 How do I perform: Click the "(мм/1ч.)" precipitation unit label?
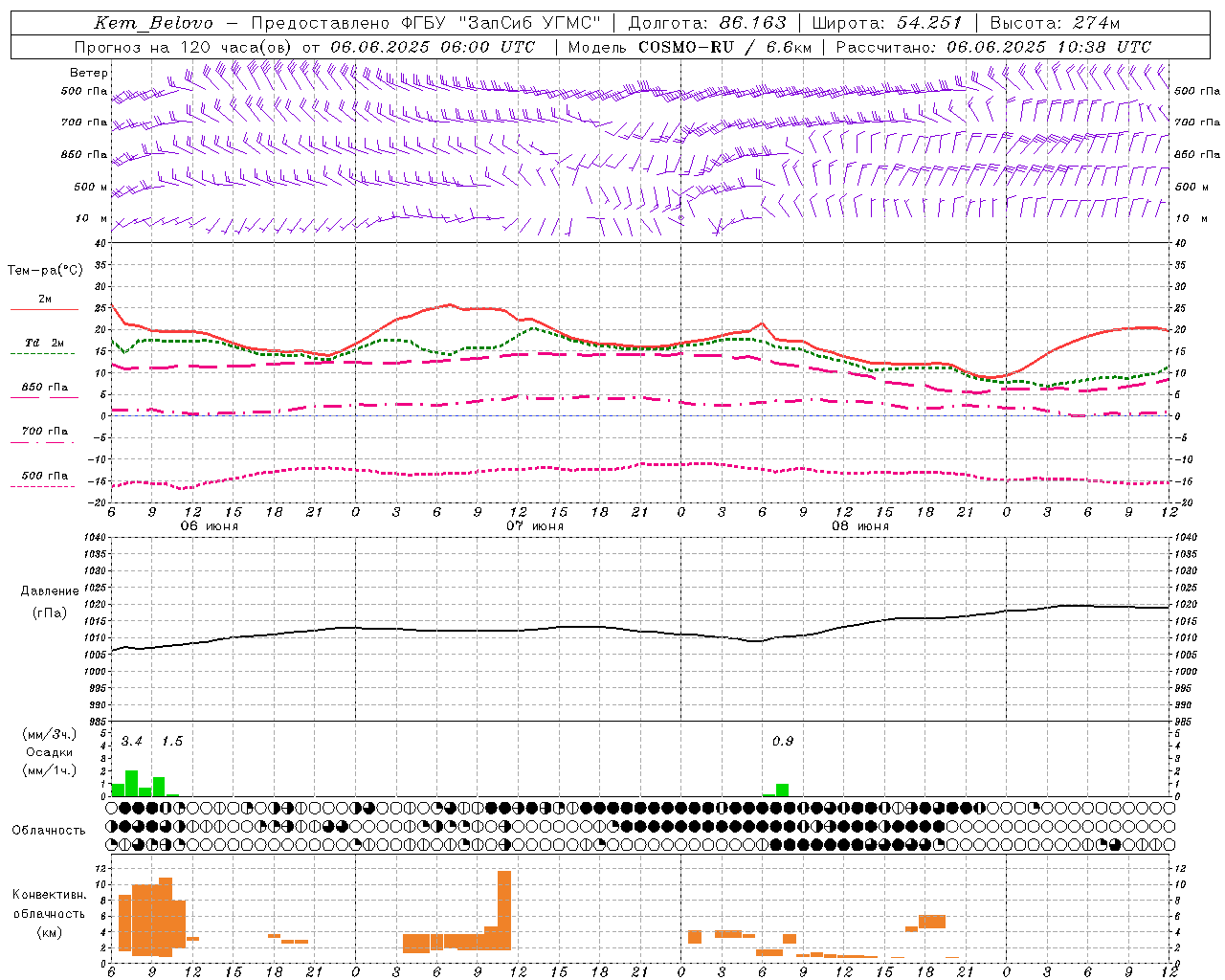pyautogui.click(x=49, y=770)
